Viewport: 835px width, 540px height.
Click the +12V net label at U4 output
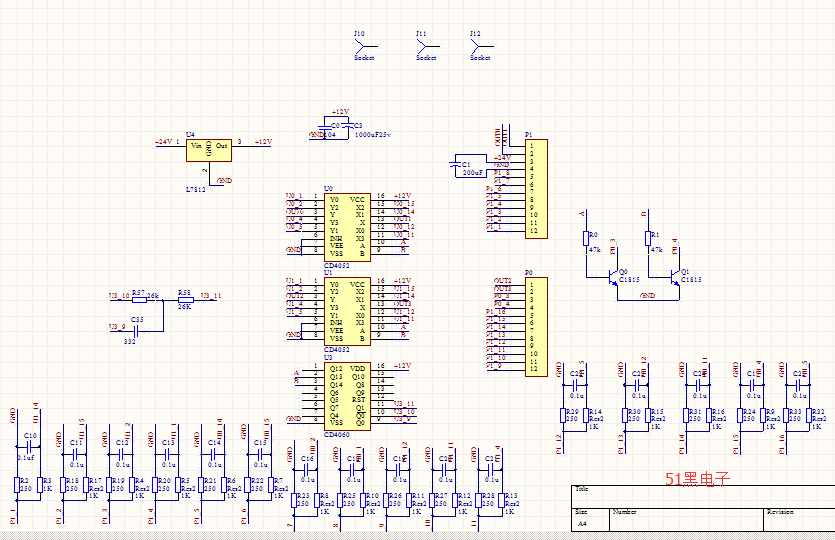tap(263, 142)
